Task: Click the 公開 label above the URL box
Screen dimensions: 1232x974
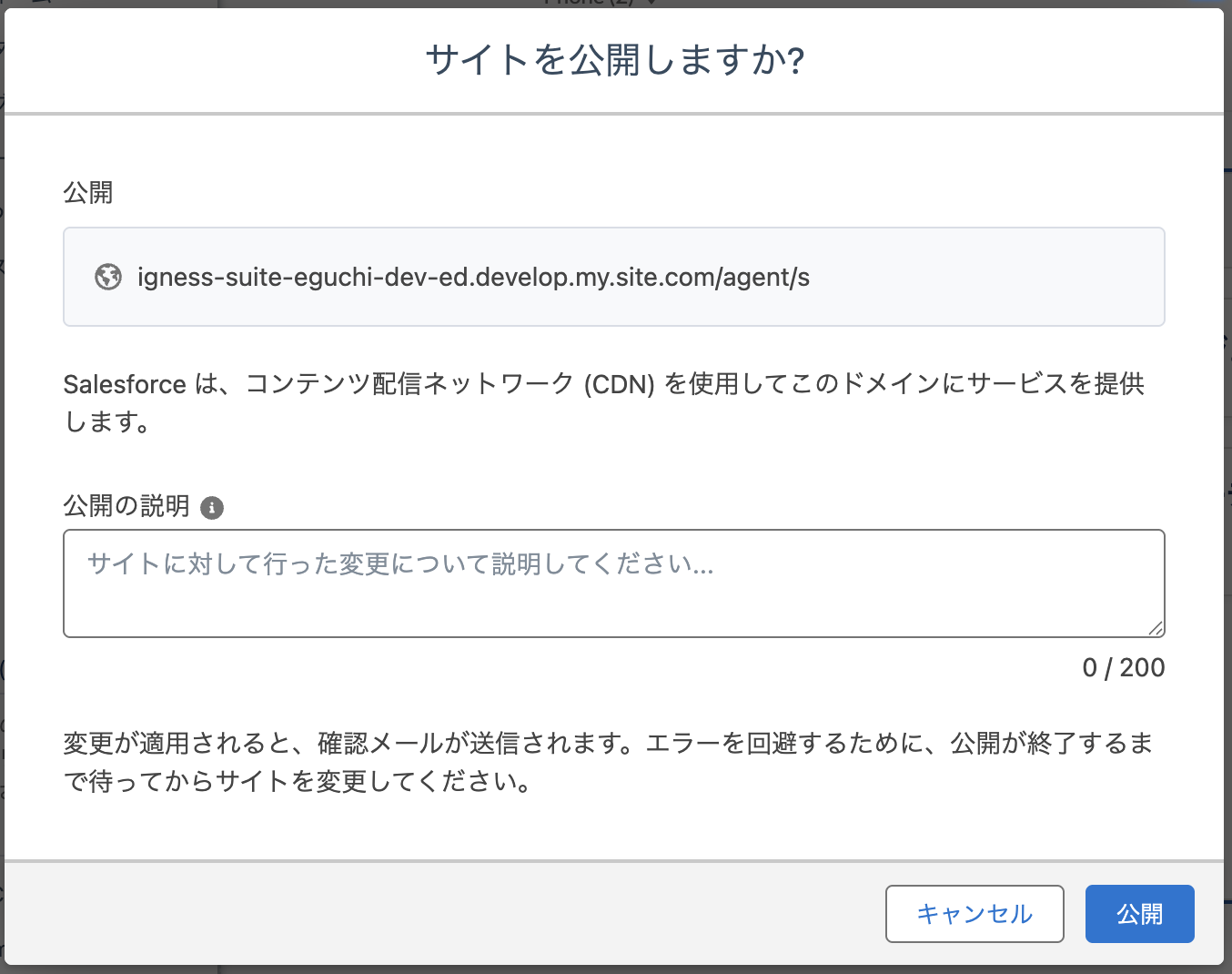Action: coord(88,193)
